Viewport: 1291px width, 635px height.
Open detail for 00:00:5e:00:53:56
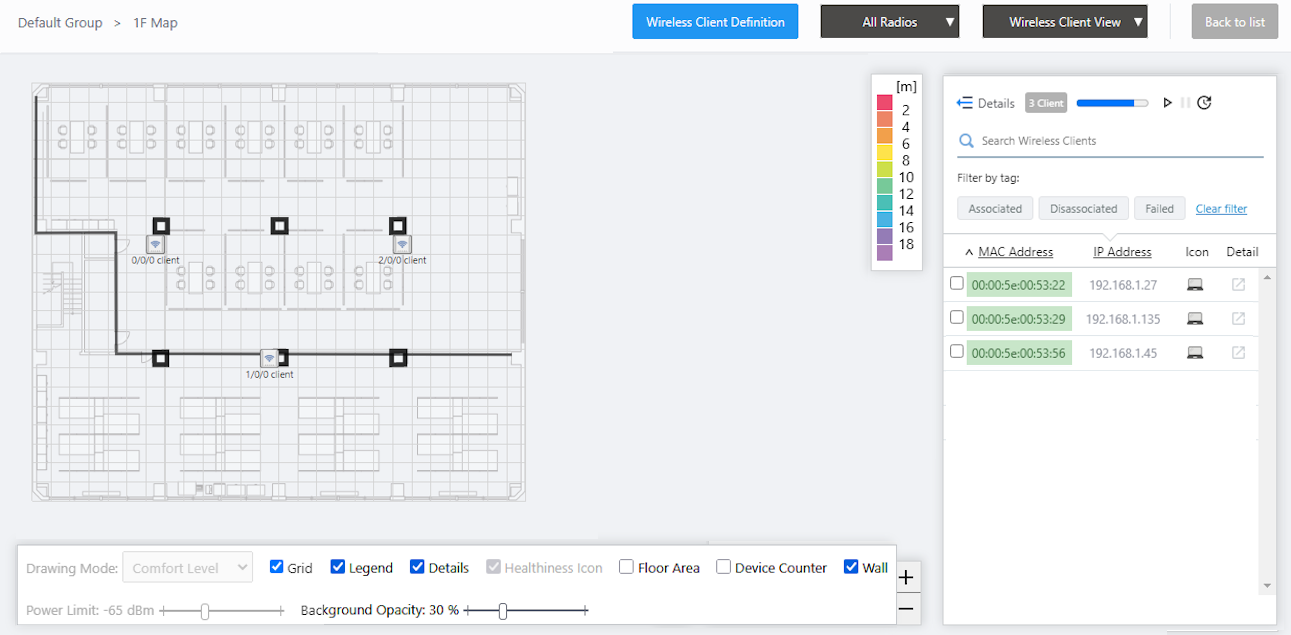pyautogui.click(x=1239, y=353)
